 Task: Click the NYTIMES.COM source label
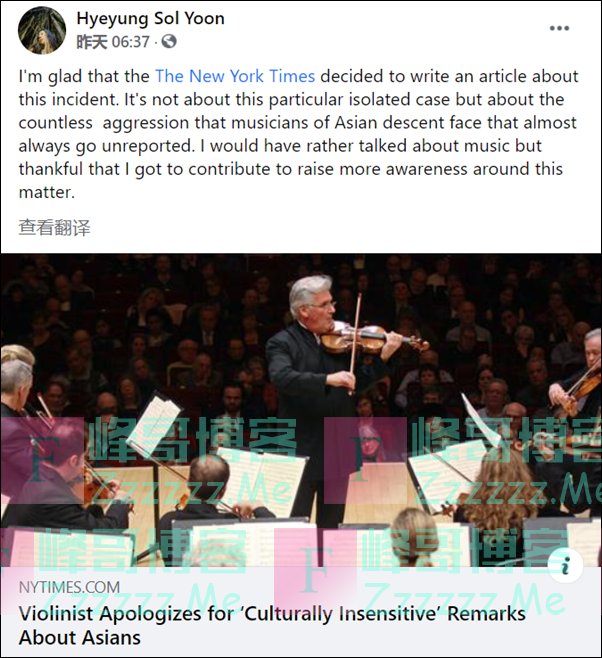click(x=69, y=587)
